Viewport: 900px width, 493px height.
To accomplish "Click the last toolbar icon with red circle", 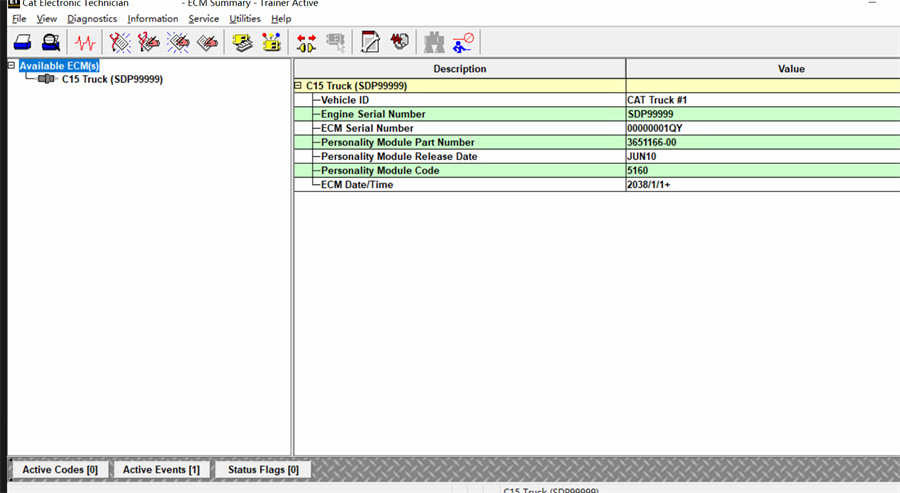I will [463, 43].
